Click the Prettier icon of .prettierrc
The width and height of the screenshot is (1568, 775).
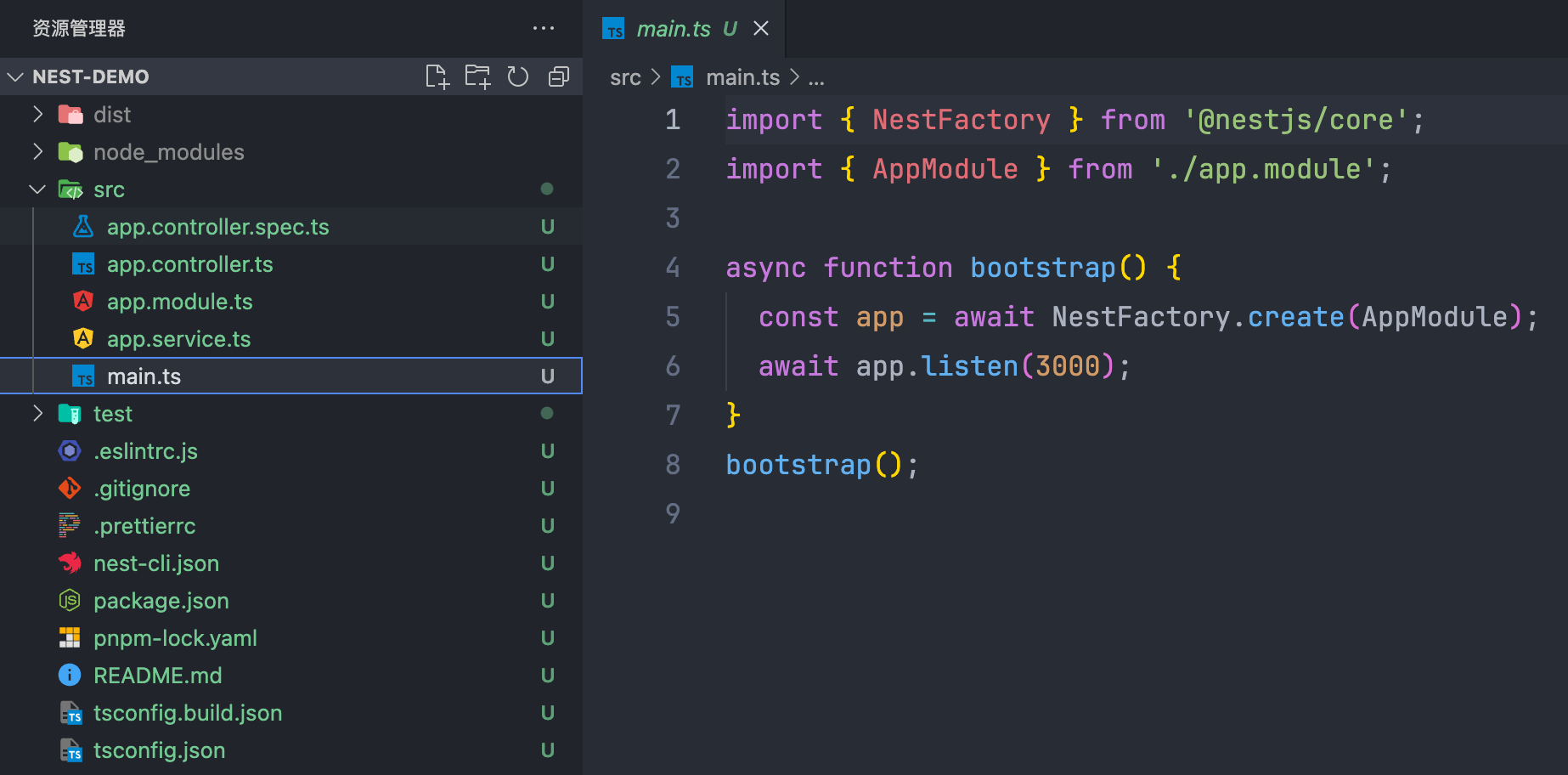click(x=70, y=525)
